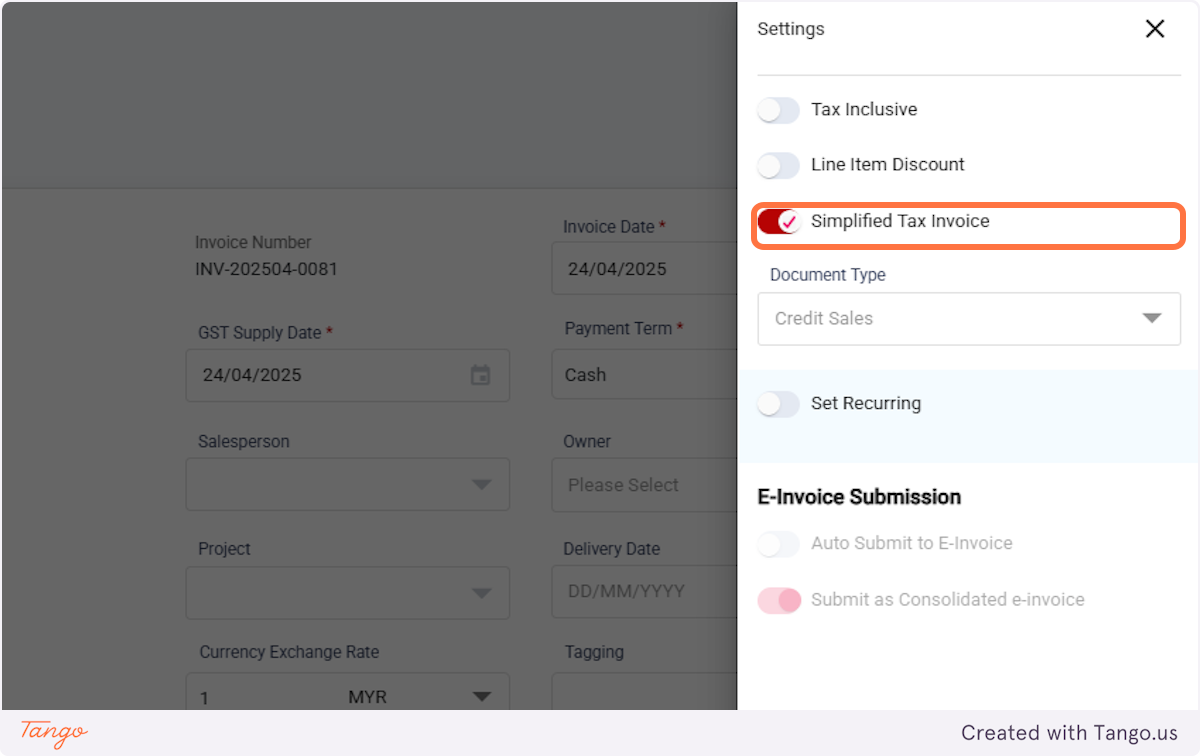This screenshot has width=1200, height=756.
Task: Click the Settings panel title
Action: [791, 29]
